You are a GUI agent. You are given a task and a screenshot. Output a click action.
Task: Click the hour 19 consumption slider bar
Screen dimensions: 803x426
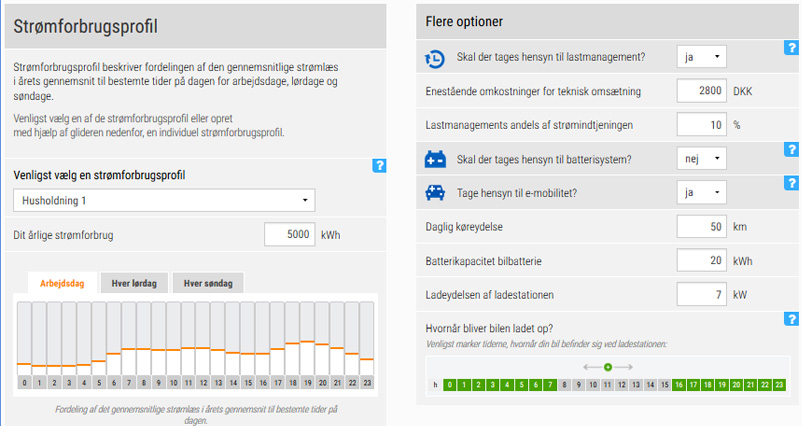click(307, 339)
